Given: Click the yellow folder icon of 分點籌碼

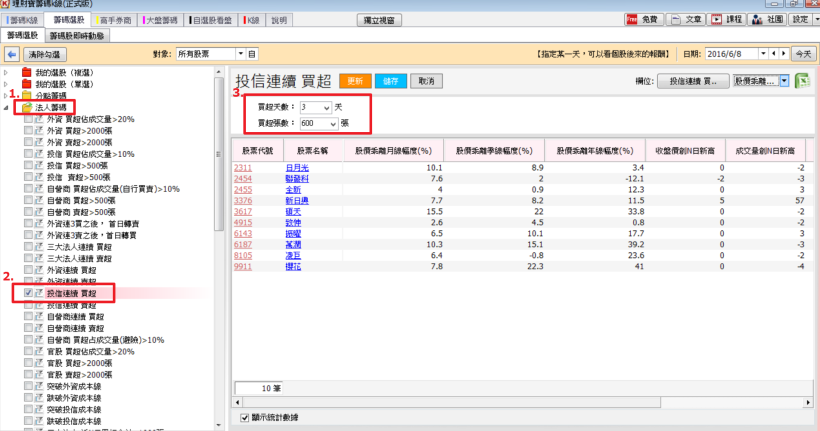Looking at the screenshot, I should click(27, 95).
